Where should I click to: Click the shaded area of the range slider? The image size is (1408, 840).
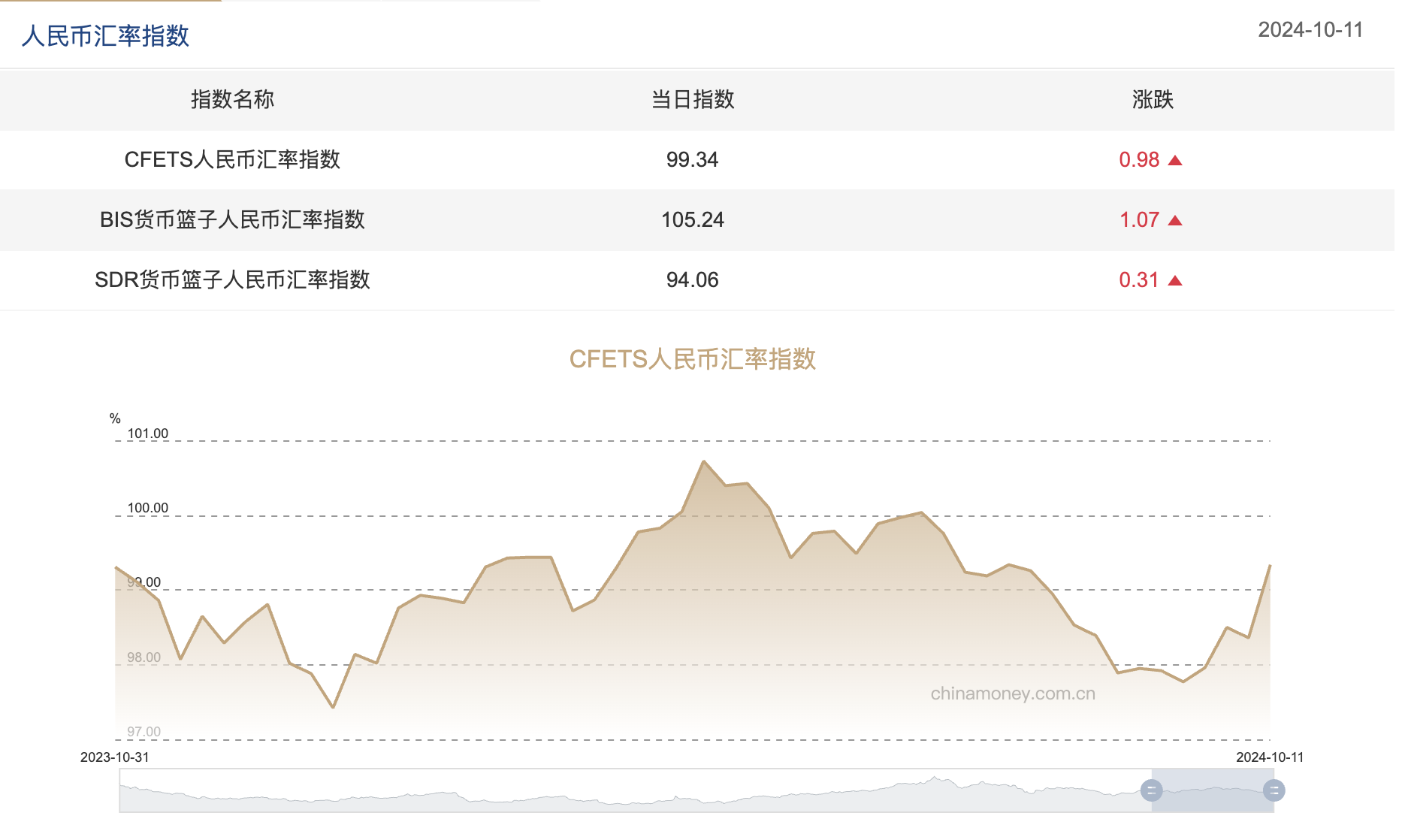1212,790
